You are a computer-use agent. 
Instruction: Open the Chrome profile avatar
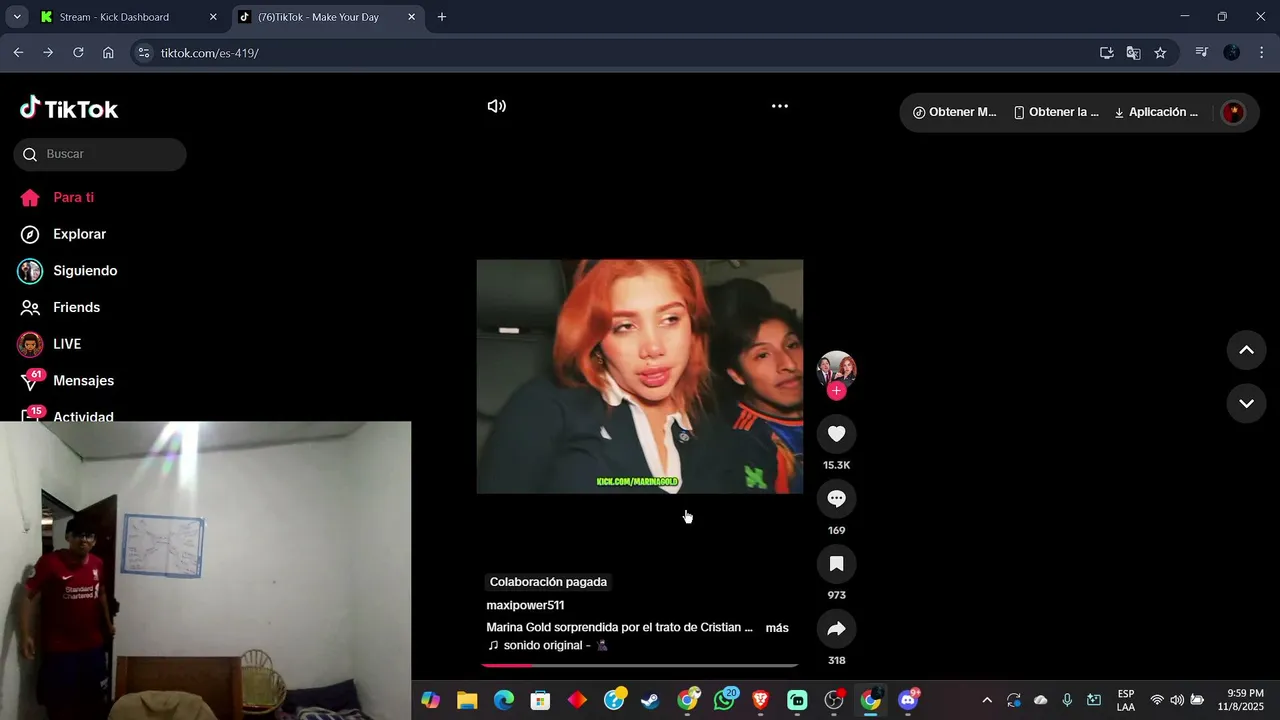click(1232, 53)
